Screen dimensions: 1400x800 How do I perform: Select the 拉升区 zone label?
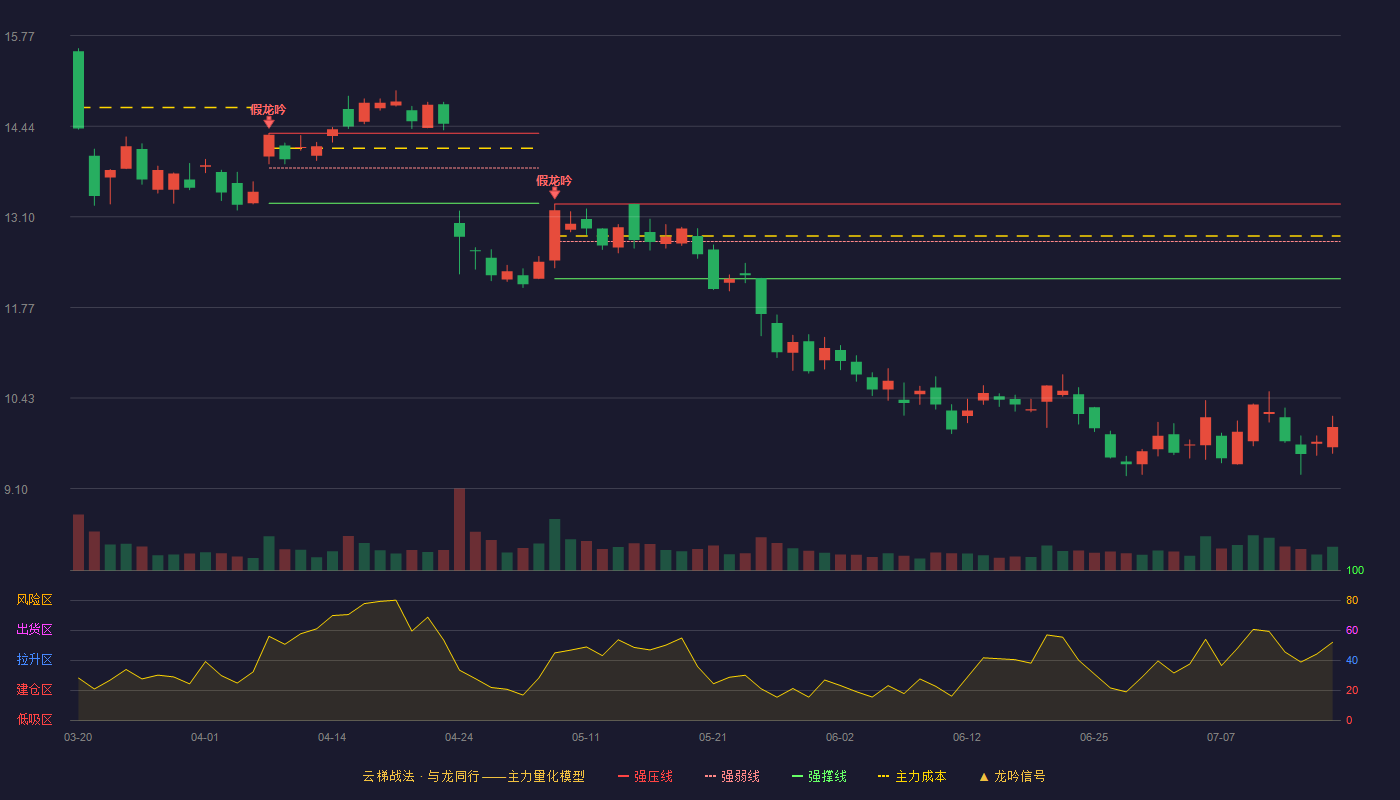pos(34,660)
